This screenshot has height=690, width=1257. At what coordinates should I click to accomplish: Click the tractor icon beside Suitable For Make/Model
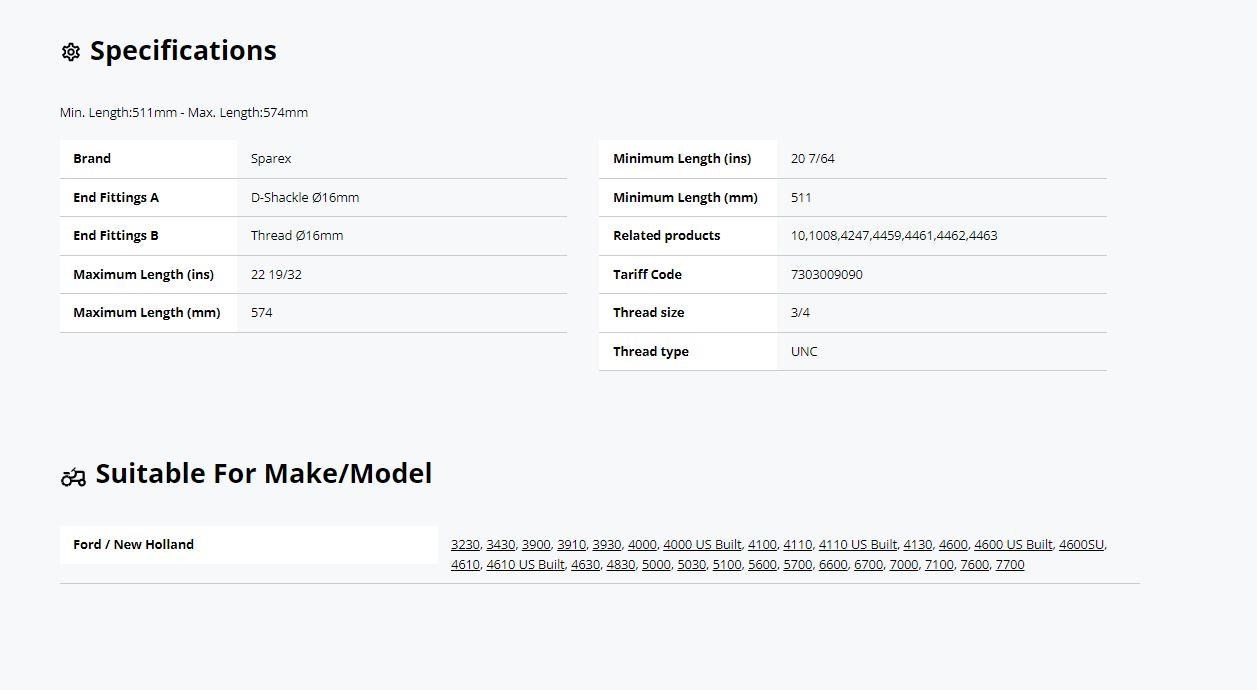[x=73, y=477]
